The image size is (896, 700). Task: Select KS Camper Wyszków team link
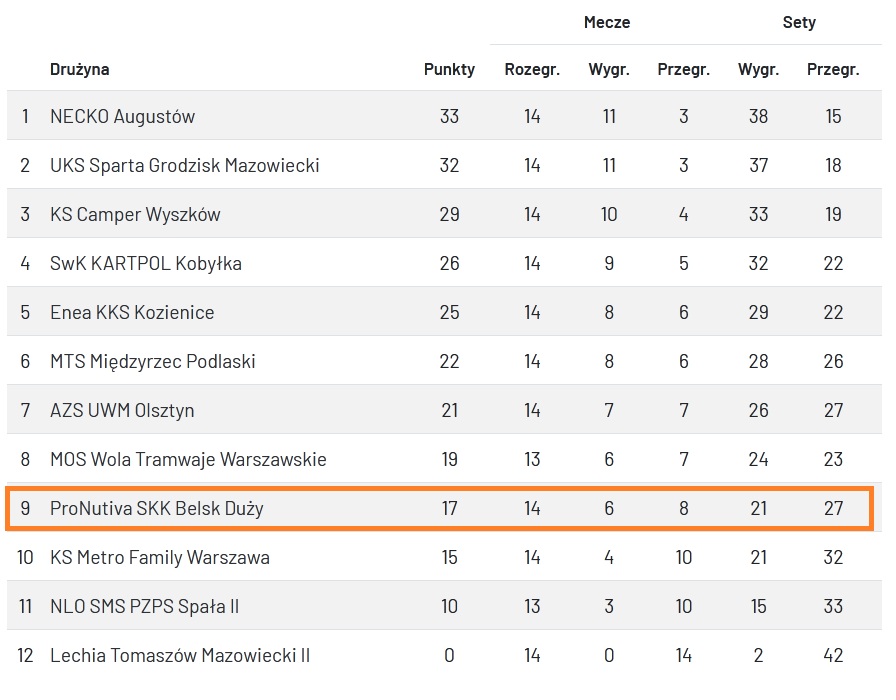[135, 214]
